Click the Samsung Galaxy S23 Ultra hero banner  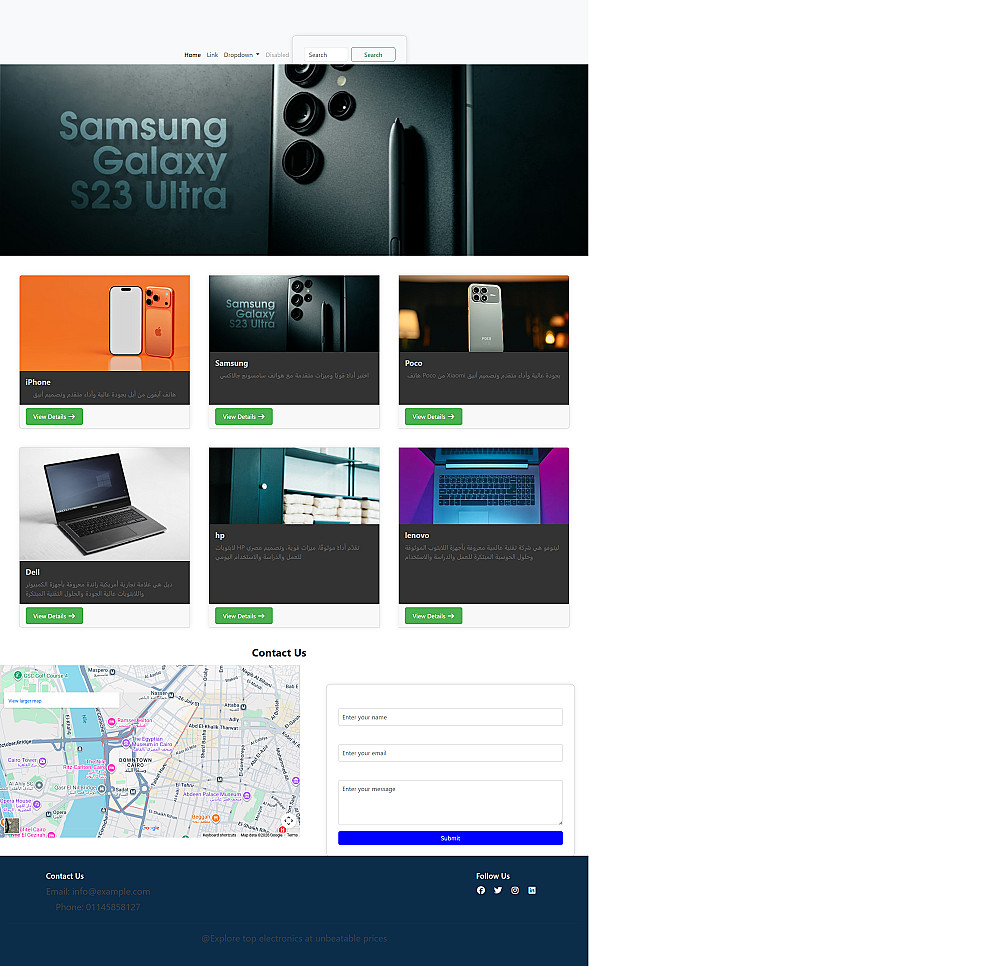click(x=294, y=160)
